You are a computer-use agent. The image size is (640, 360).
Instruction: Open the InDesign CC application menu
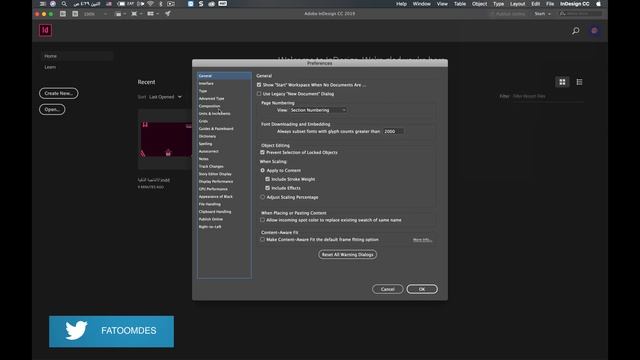(574, 4)
